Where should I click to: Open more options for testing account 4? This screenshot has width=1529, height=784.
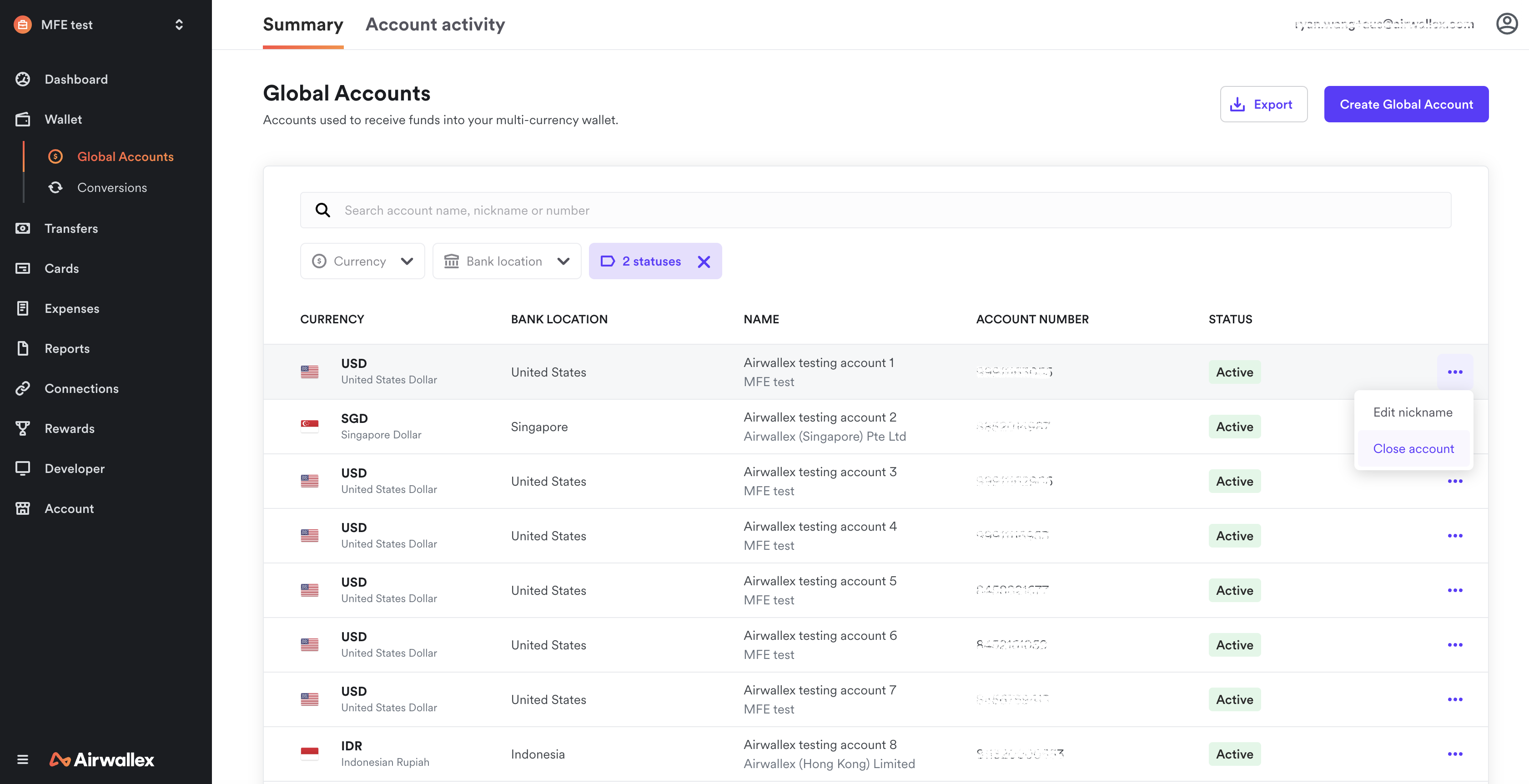coord(1455,536)
